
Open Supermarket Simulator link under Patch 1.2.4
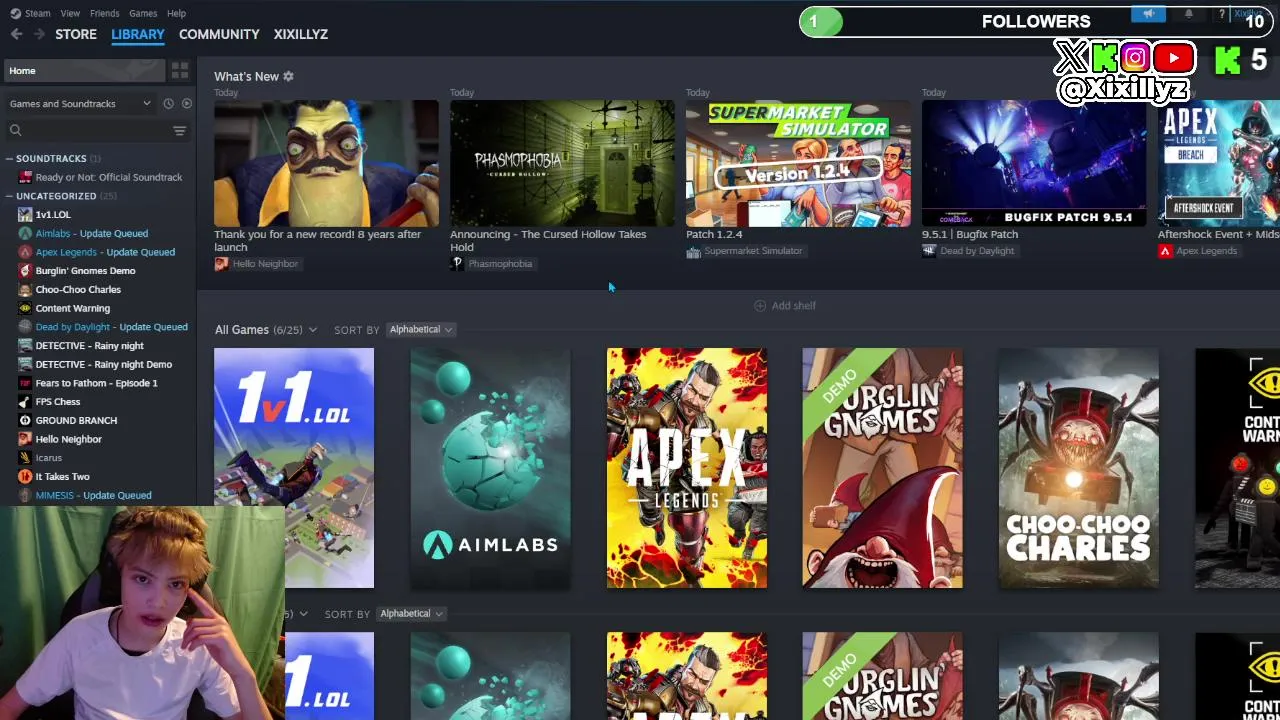click(745, 251)
